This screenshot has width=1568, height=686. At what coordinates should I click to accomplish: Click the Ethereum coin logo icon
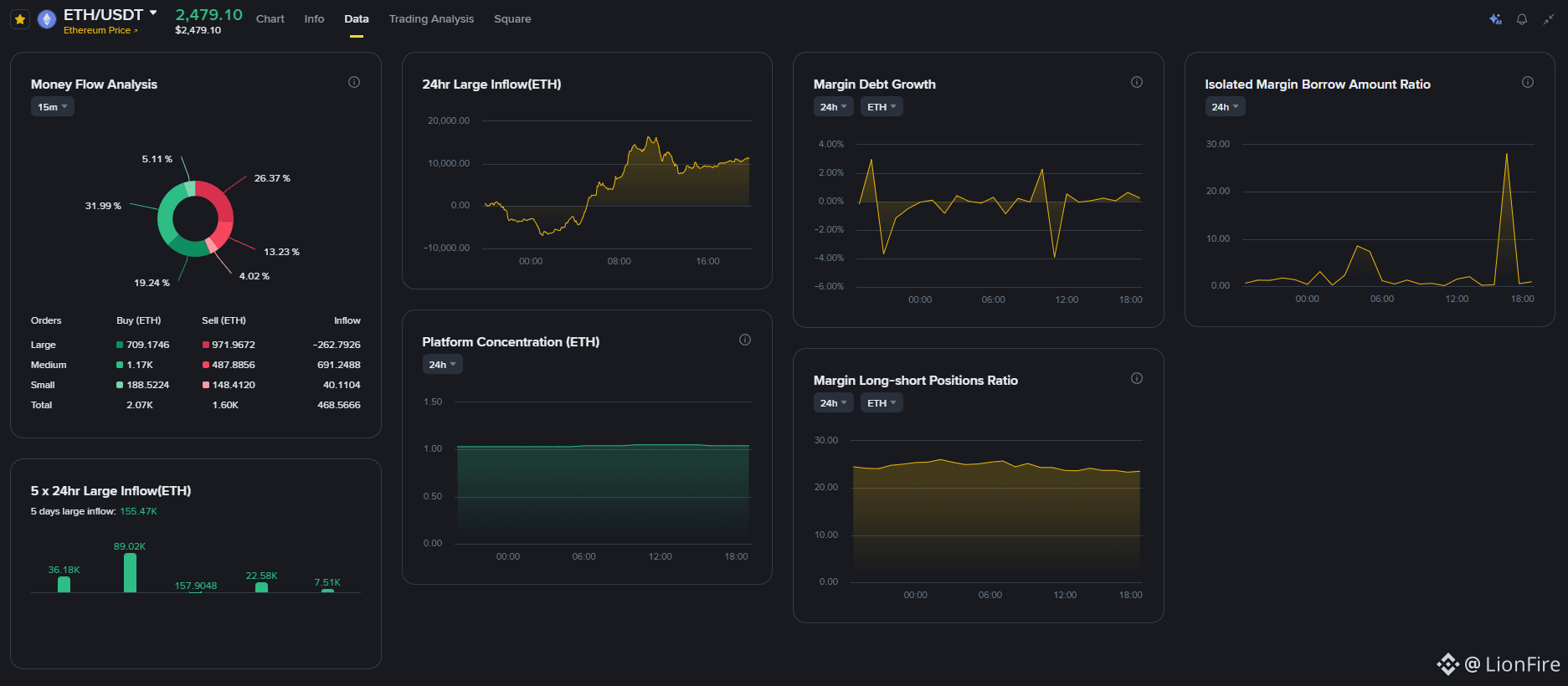pos(47,19)
